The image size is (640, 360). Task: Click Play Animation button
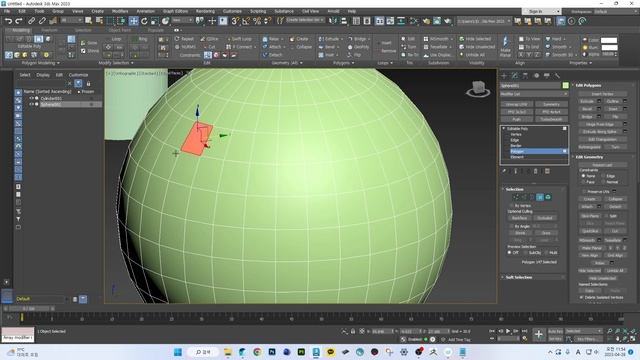(508, 331)
